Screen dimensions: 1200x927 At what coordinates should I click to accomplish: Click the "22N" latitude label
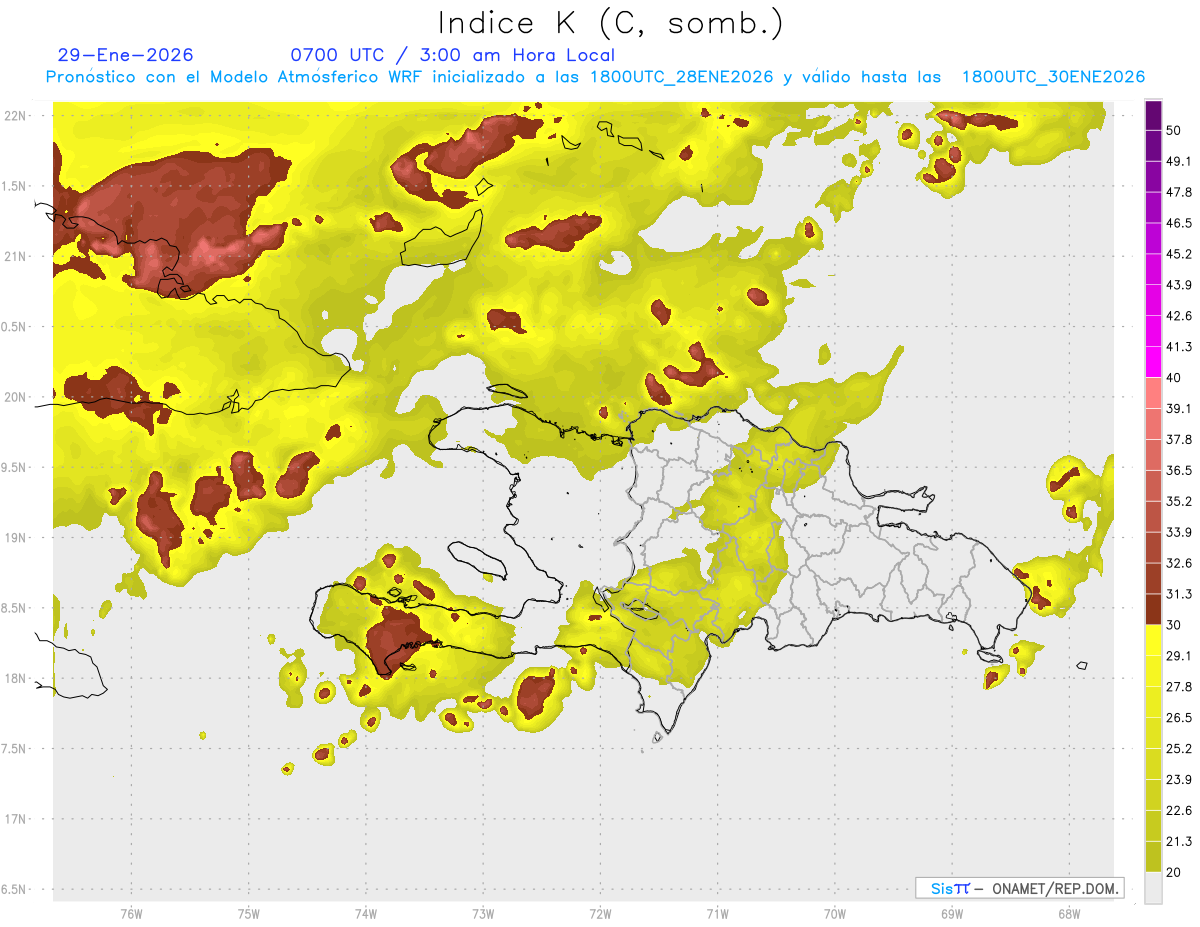pyautogui.click(x=15, y=116)
